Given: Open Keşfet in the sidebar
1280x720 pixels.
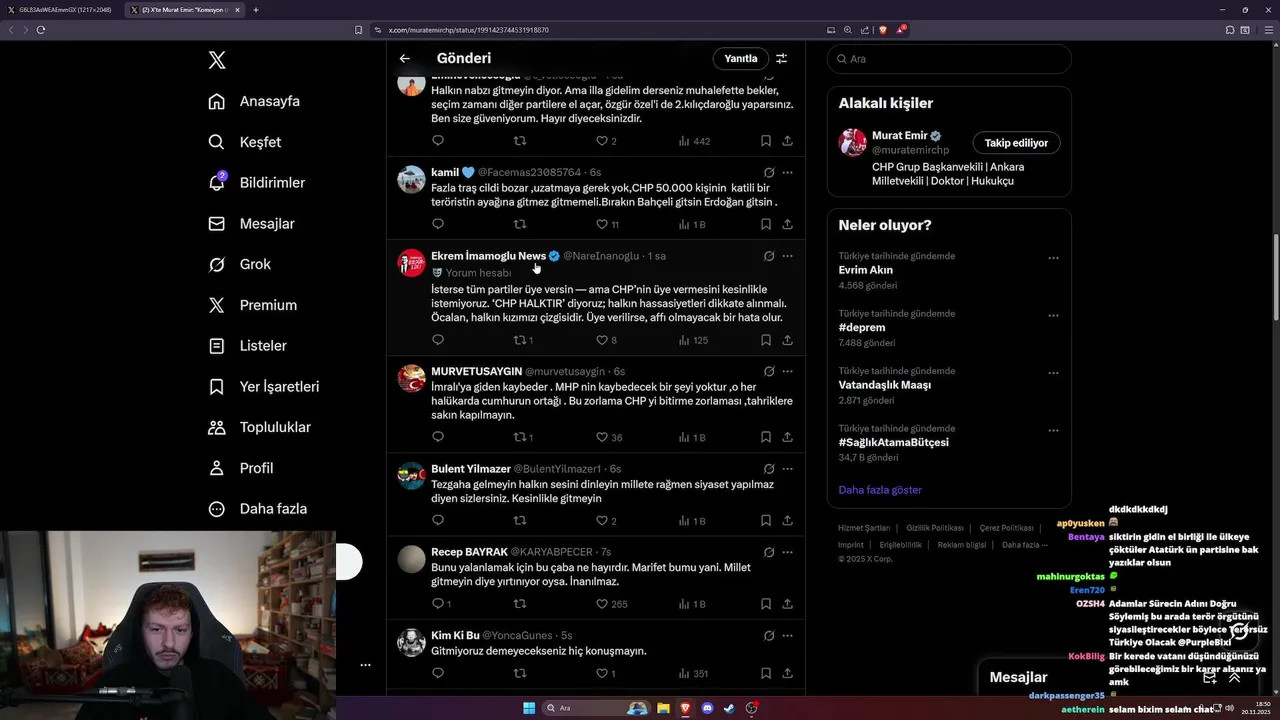Looking at the screenshot, I should [x=244, y=142].
